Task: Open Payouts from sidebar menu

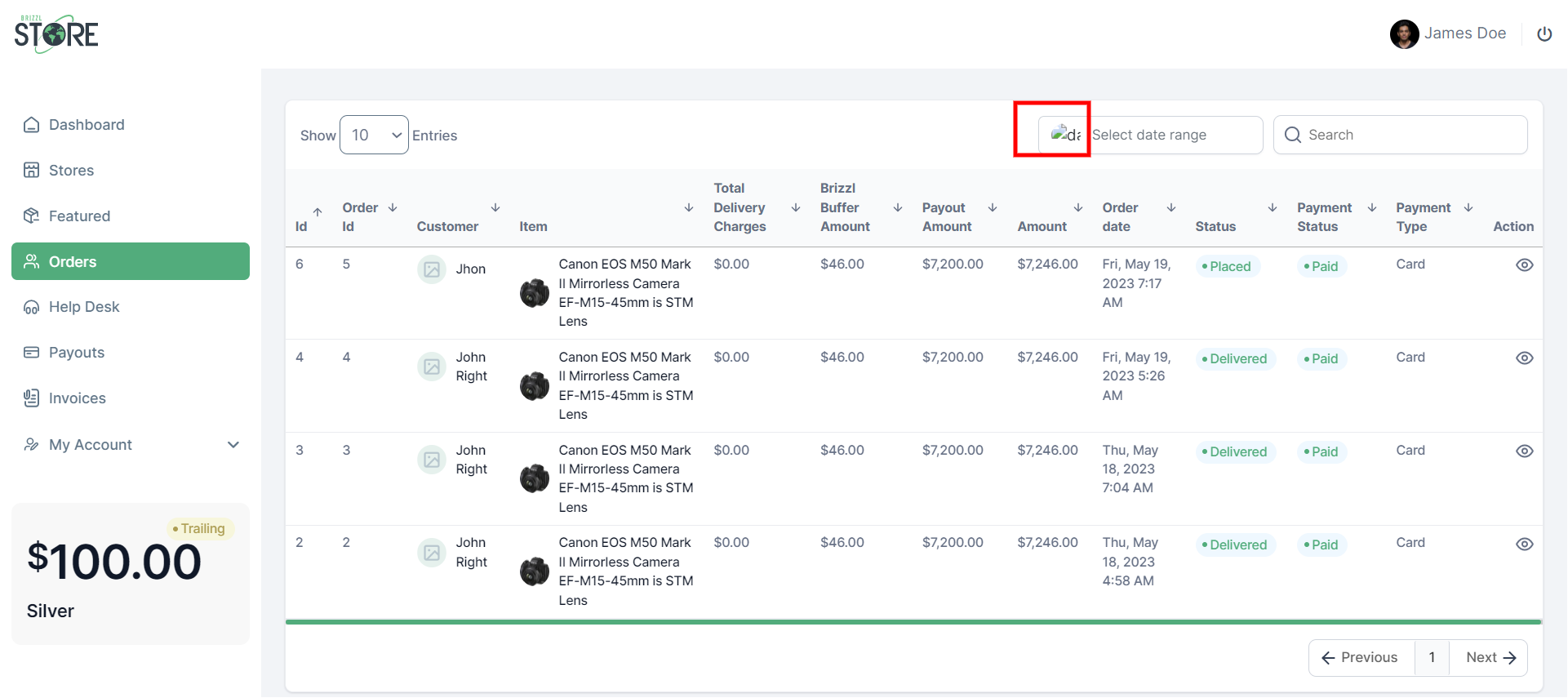Action: (76, 353)
